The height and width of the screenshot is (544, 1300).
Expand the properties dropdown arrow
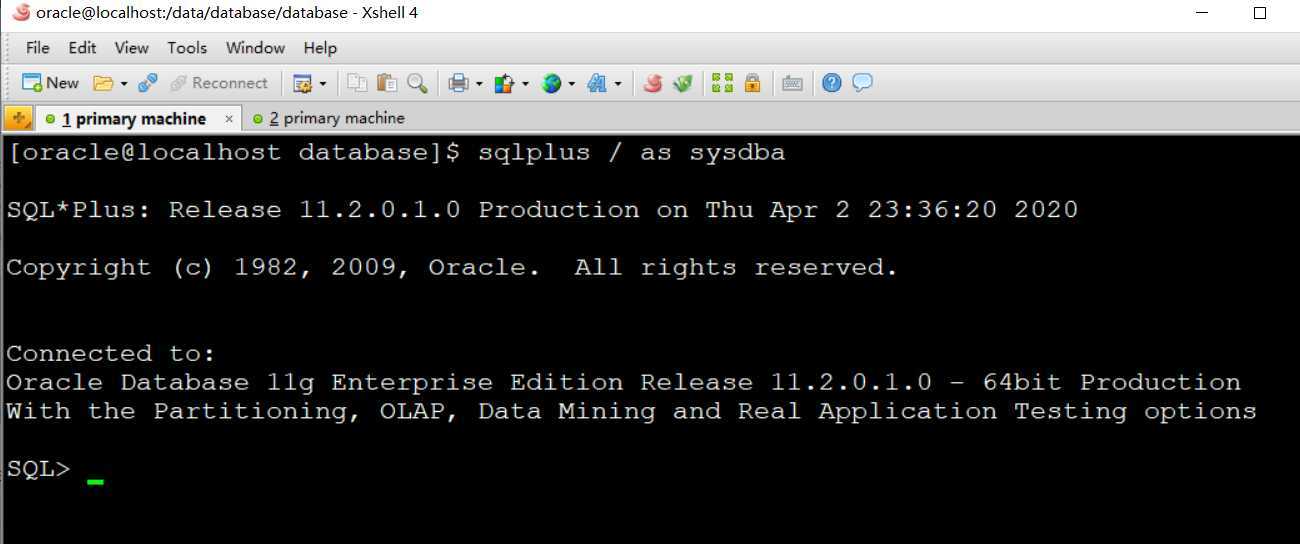pyautogui.click(x=322, y=83)
